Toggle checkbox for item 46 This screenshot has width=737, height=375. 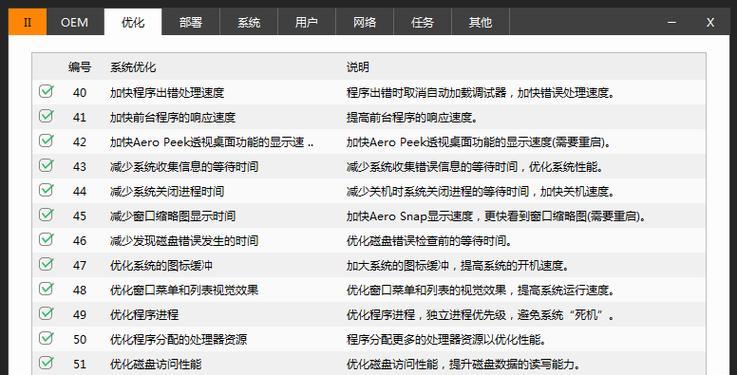46,239
